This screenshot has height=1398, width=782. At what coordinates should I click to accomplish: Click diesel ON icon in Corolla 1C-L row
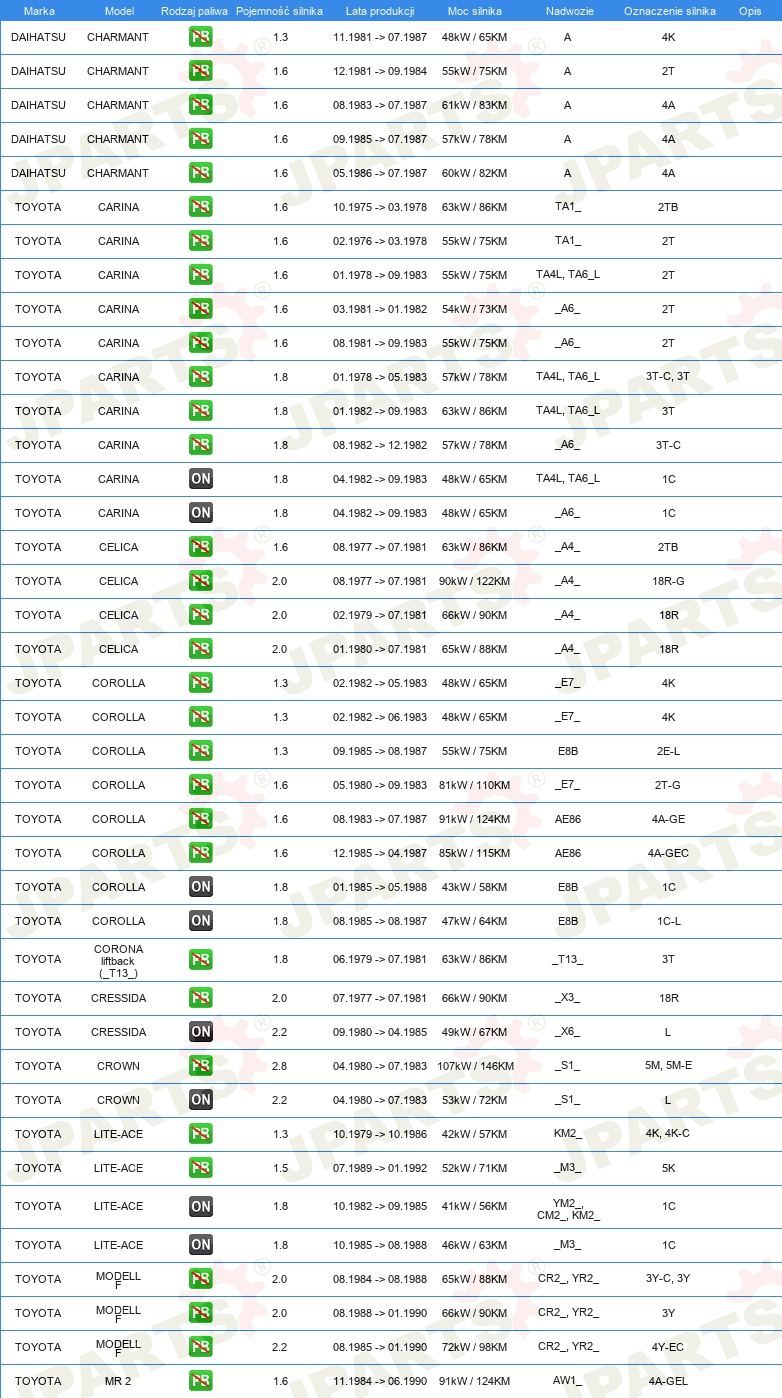(201, 921)
